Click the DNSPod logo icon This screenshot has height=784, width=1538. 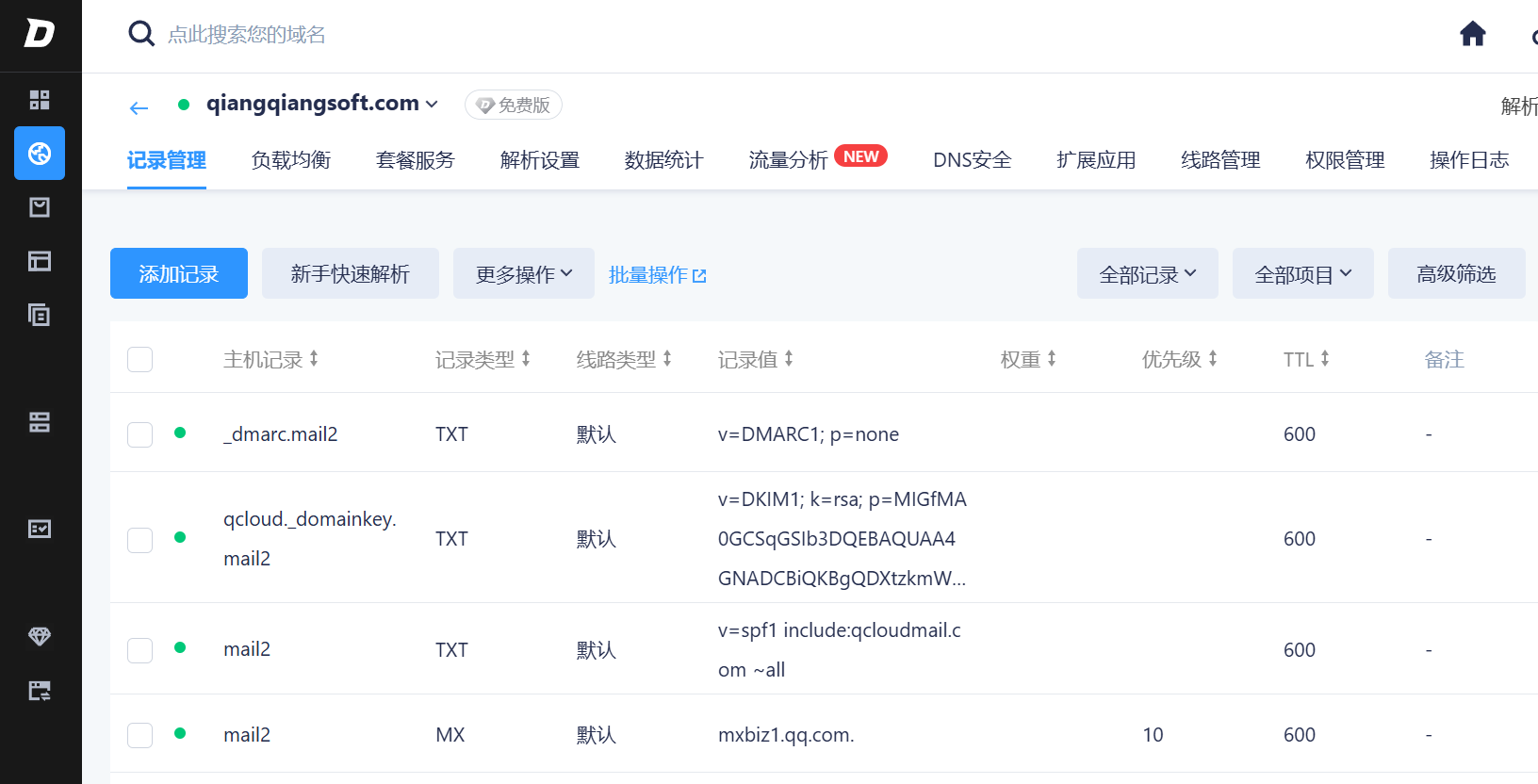[x=40, y=34]
